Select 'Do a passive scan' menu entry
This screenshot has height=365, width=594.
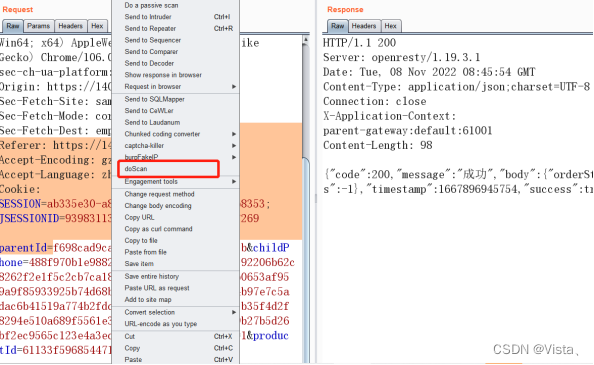pyautogui.click(x=176, y=5)
